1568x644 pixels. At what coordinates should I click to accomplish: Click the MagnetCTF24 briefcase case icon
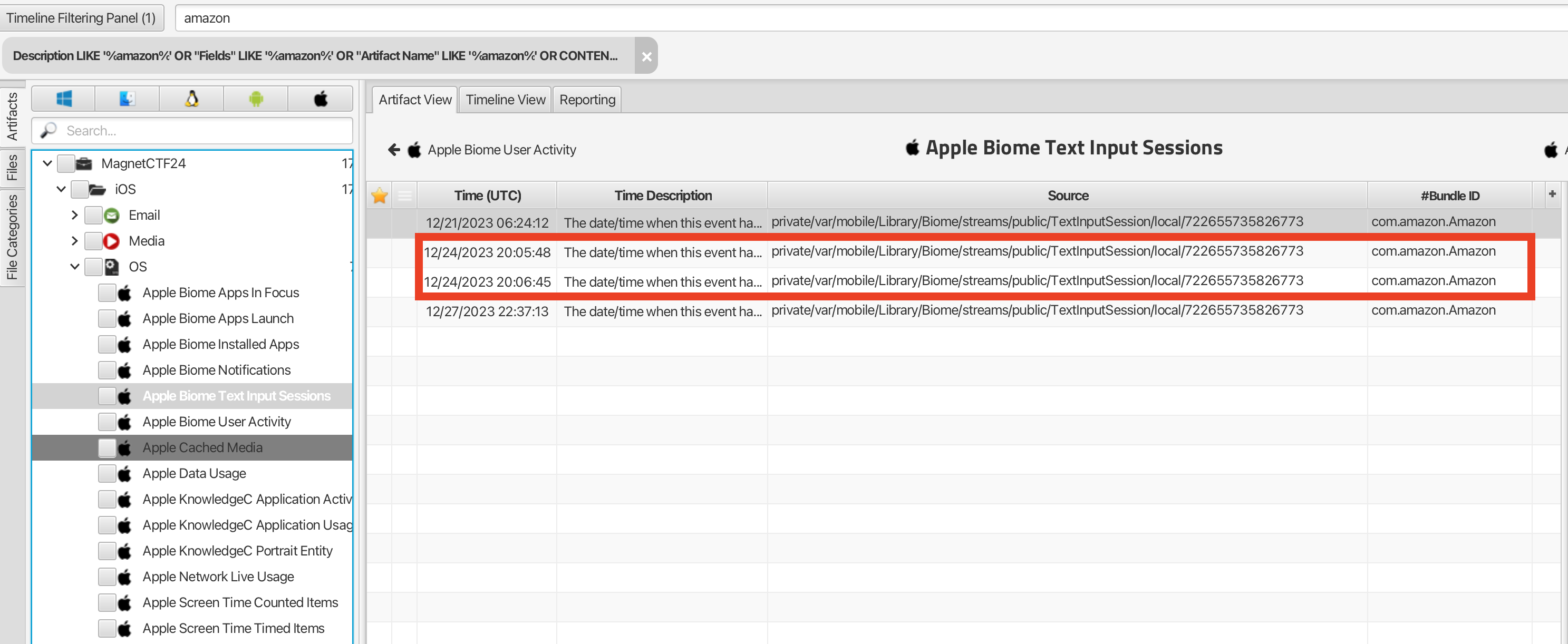tap(84, 163)
